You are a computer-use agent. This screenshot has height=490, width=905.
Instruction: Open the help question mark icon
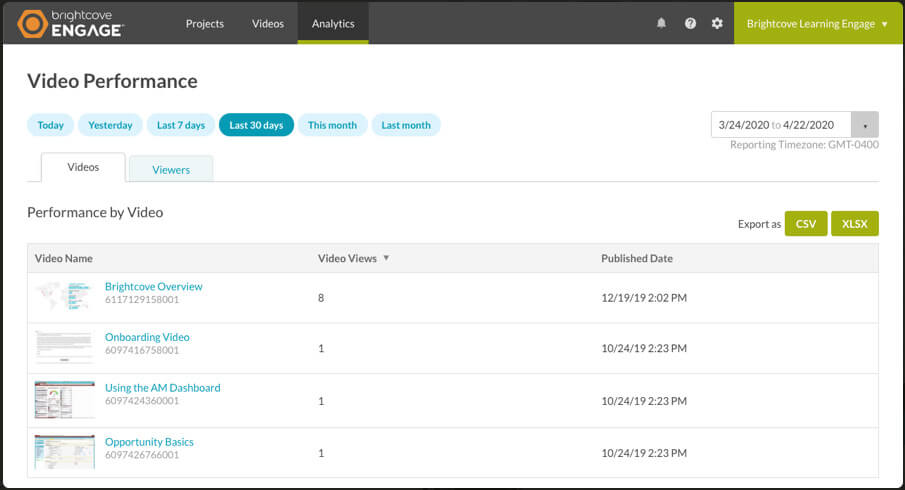(x=690, y=23)
